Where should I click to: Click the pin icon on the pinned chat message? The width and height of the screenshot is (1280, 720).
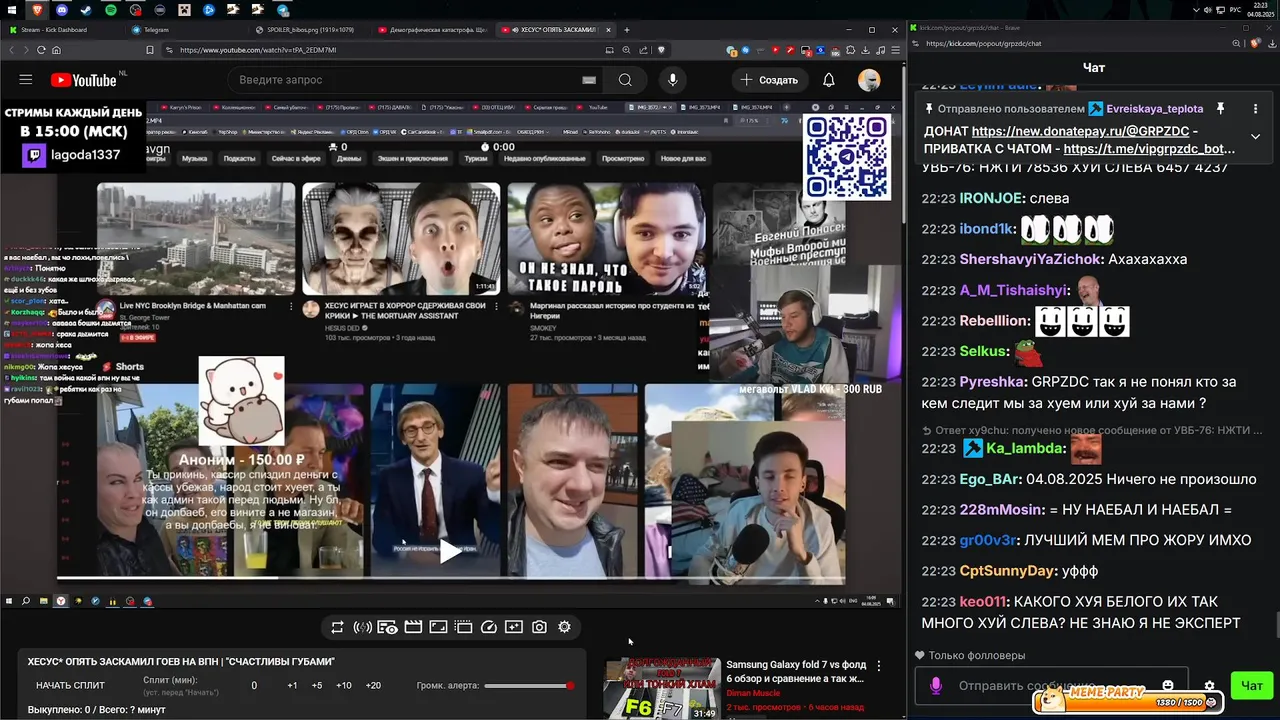1220,108
